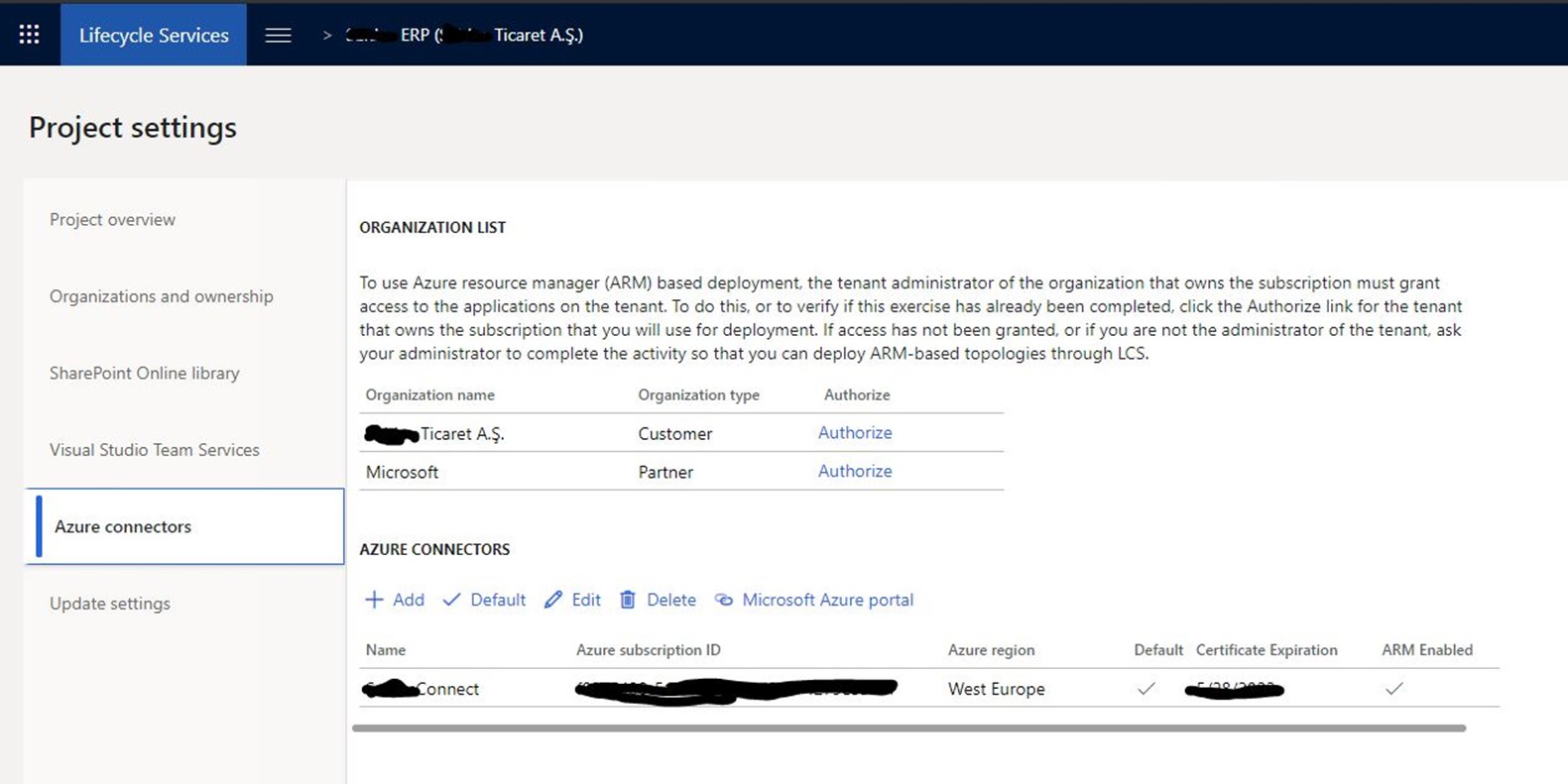Select Update settings in the sidebar
Image resolution: width=1568 pixels, height=784 pixels.
(x=109, y=604)
